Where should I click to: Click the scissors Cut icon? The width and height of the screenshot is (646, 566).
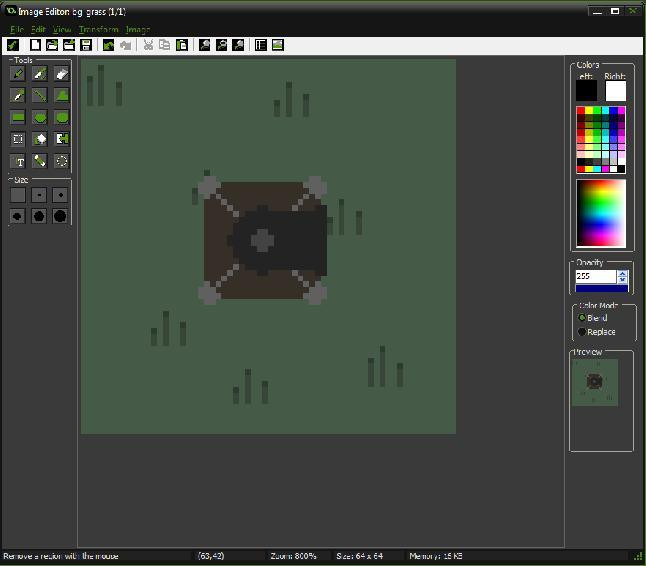pos(148,45)
